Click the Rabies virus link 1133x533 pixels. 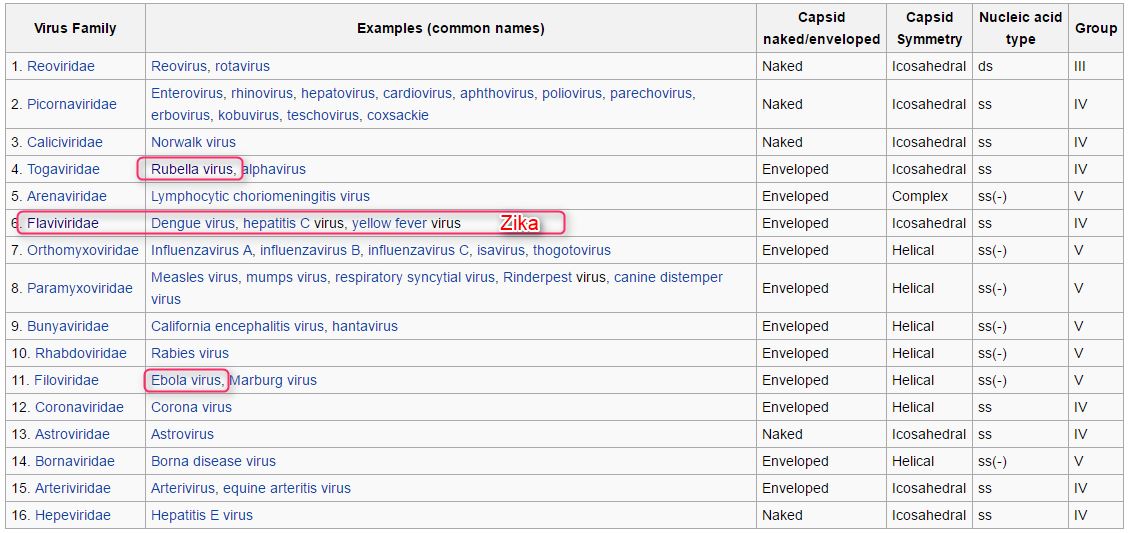tap(190, 353)
